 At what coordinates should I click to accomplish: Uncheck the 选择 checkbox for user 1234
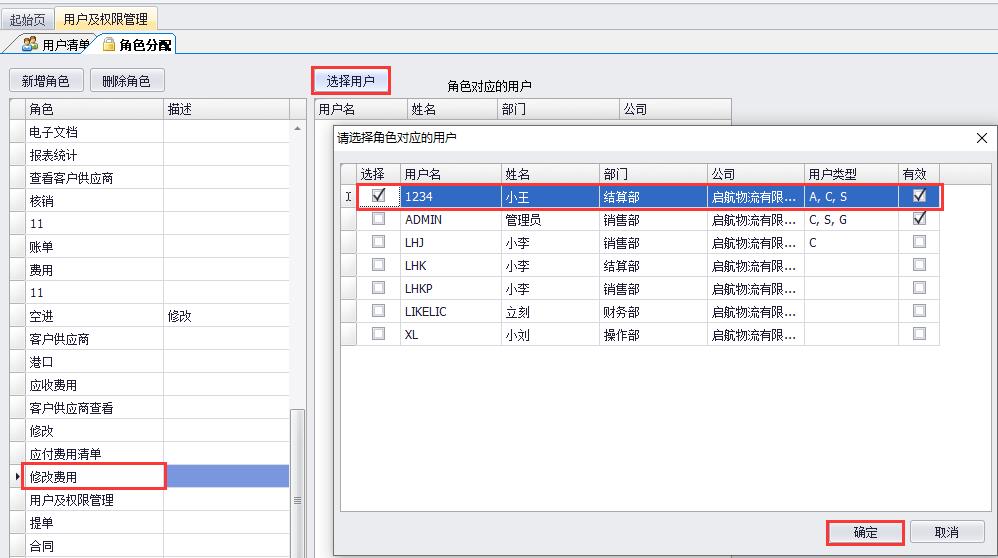tap(378, 196)
